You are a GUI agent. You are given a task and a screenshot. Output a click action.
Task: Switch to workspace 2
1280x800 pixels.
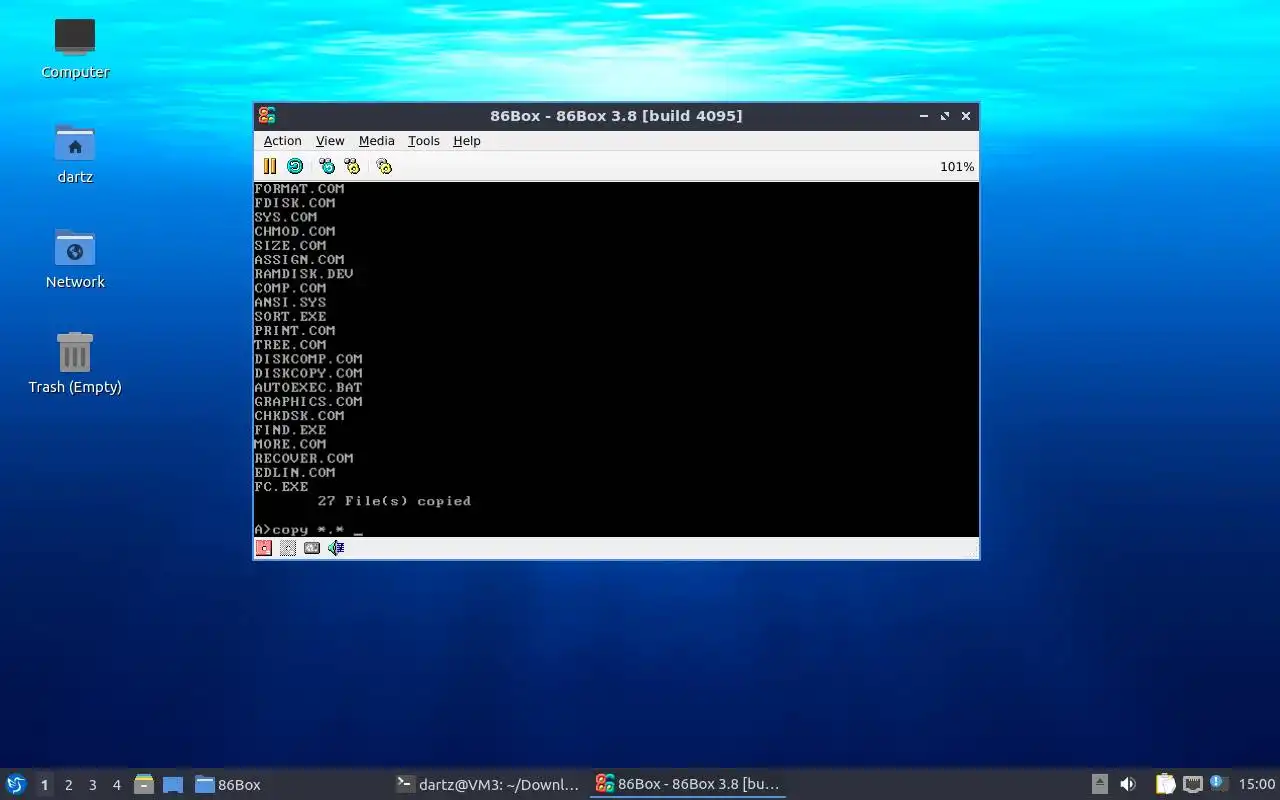[x=68, y=785]
